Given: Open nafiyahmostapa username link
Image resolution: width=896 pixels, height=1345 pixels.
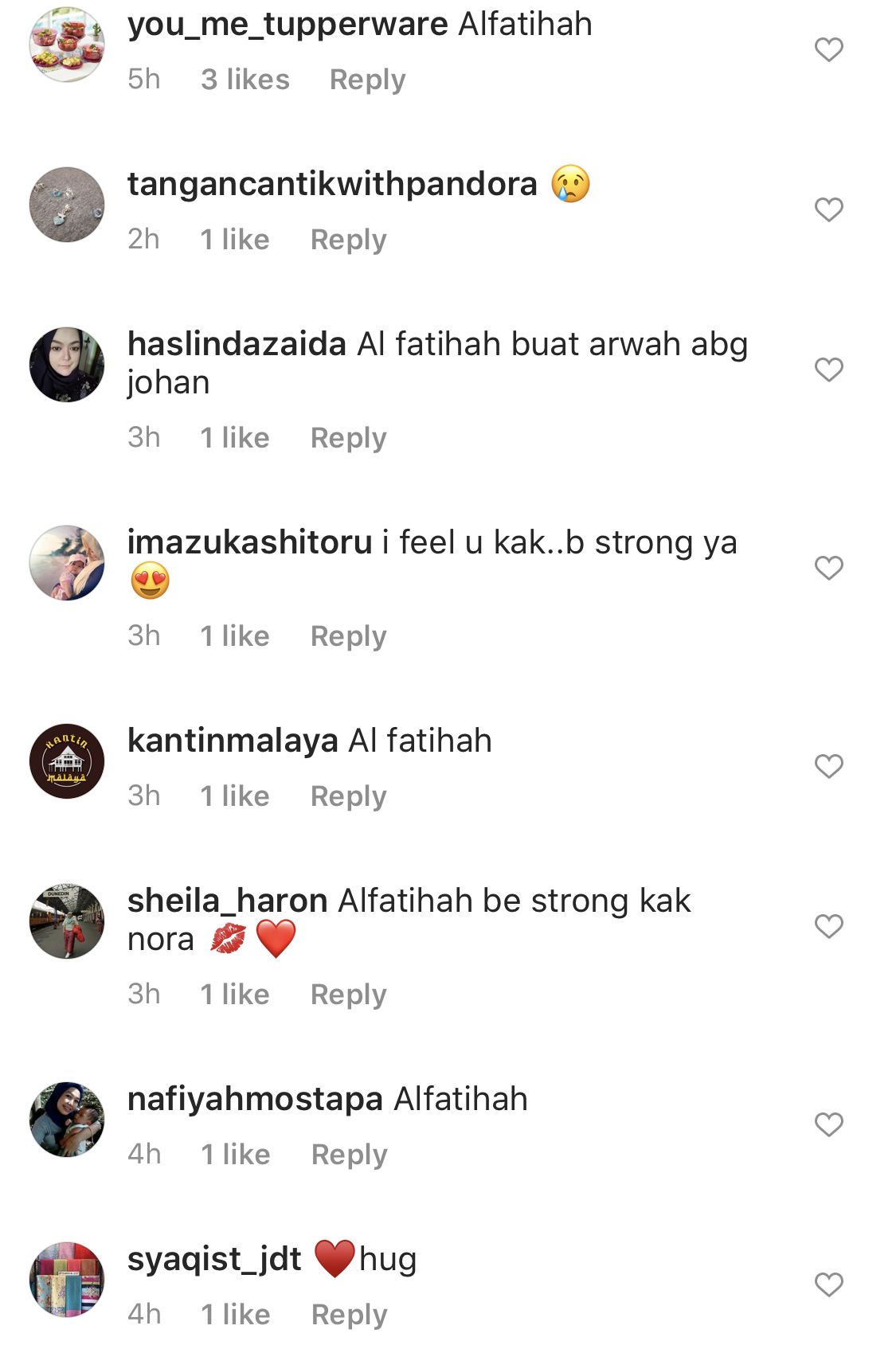Looking at the screenshot, I should point(255,1099).
